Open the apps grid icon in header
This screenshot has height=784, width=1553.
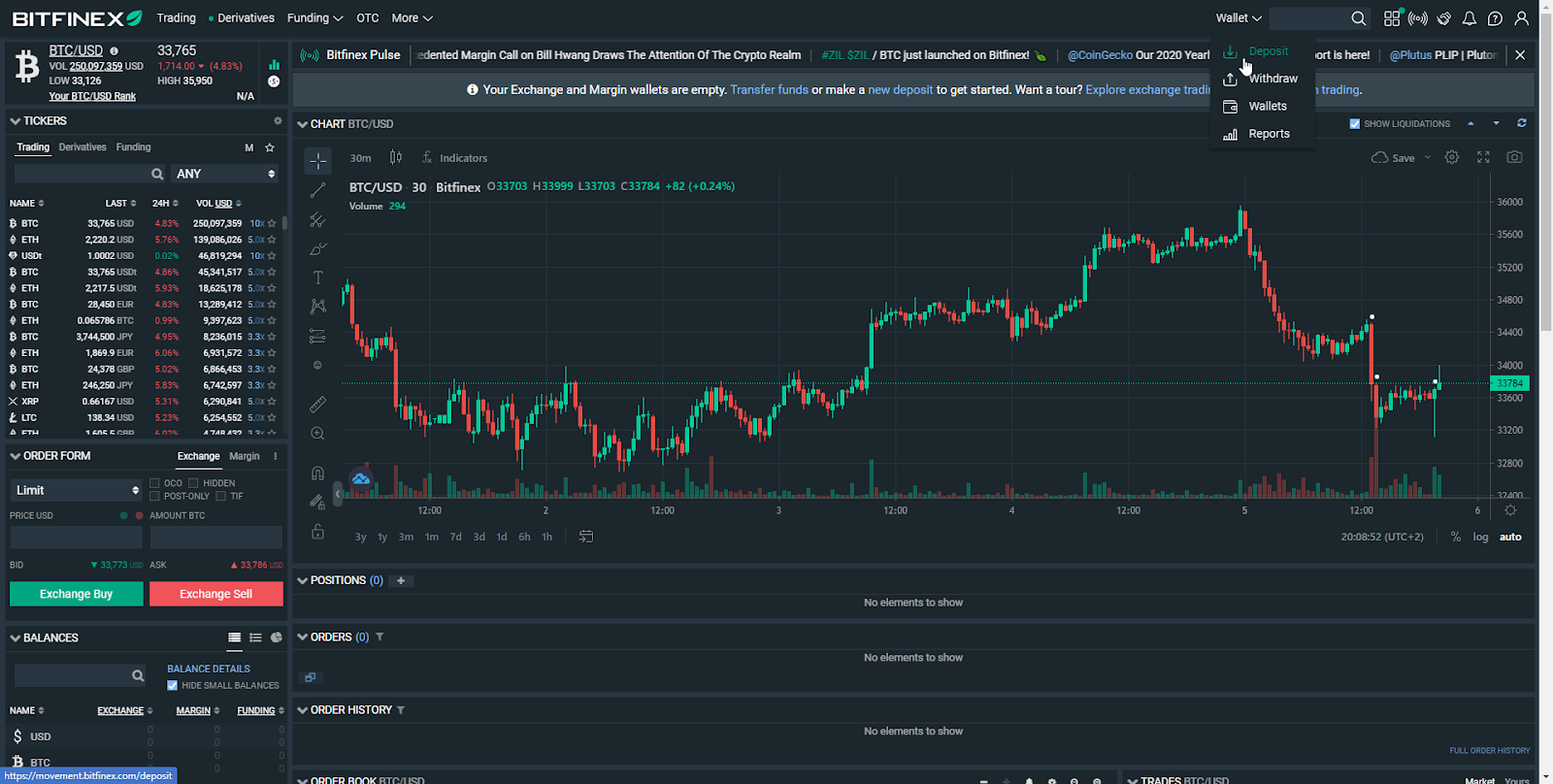[1392, 18]
